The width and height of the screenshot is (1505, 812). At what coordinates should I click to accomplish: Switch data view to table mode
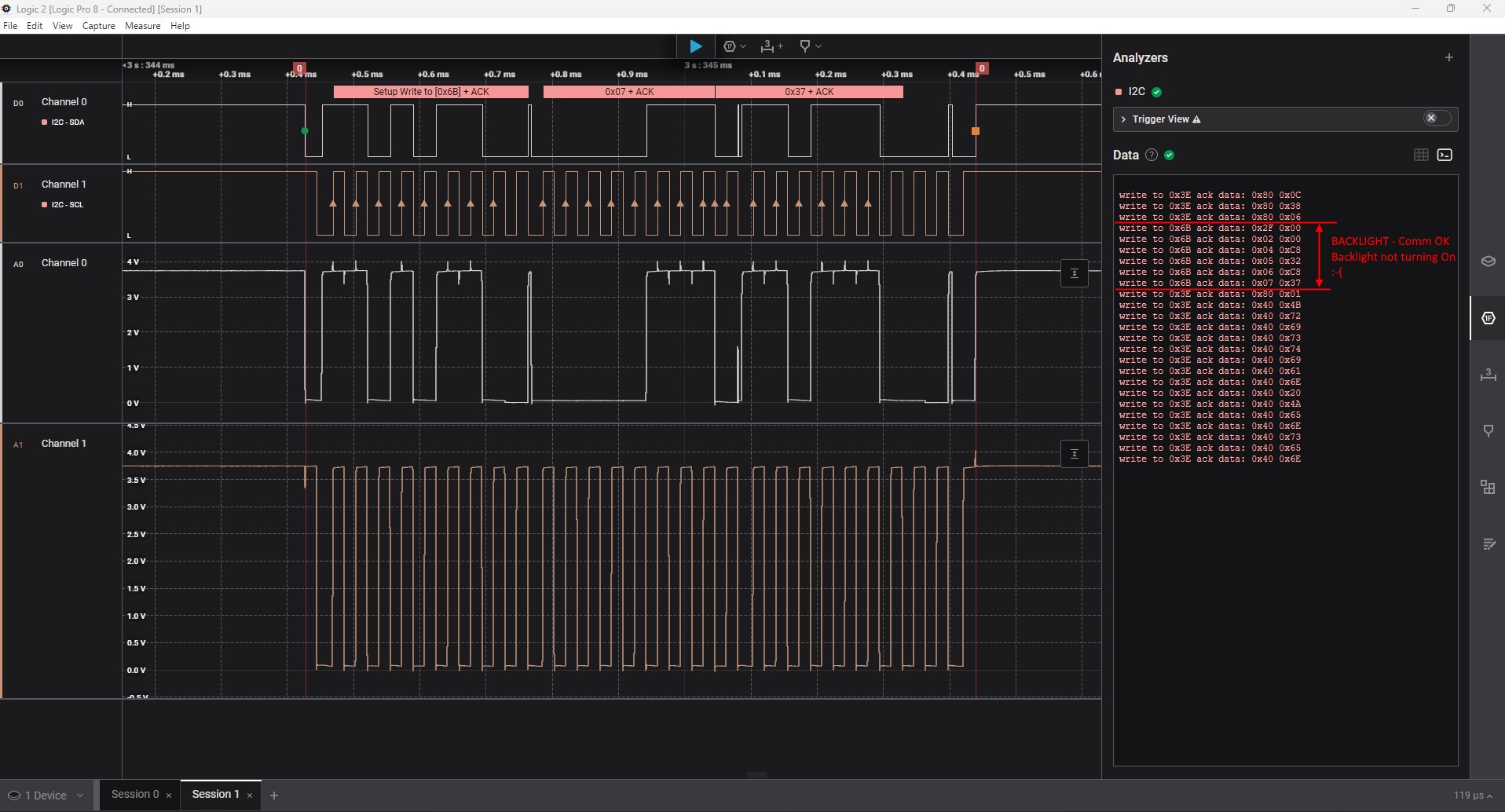point(1420,155)
